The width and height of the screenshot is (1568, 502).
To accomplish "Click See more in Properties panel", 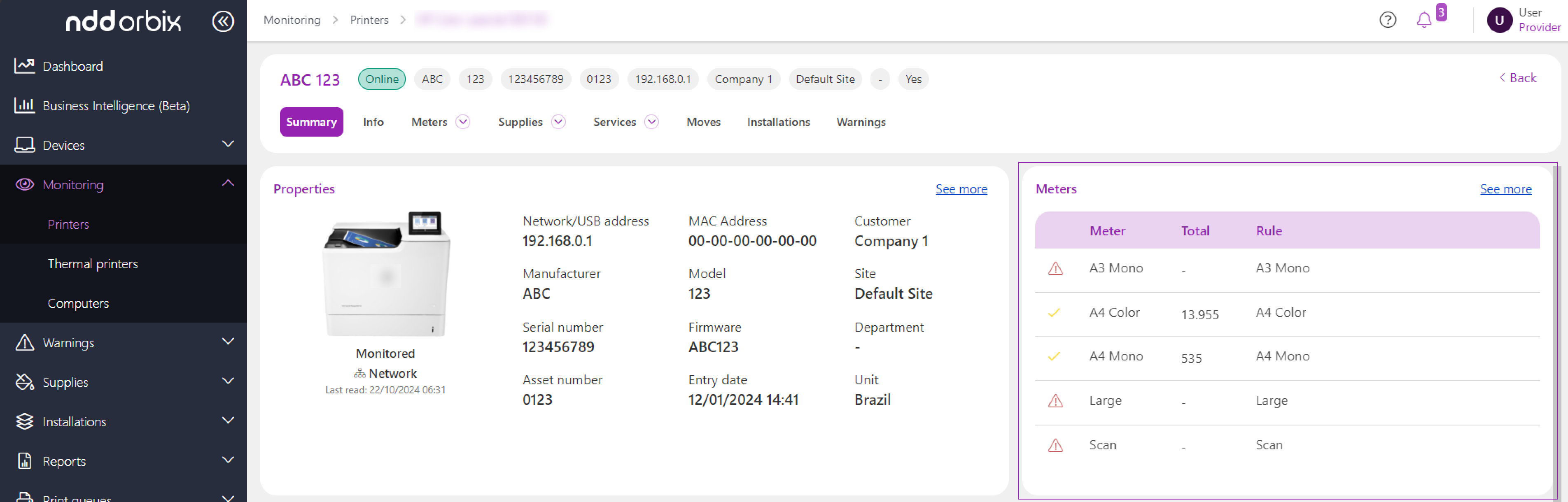I will [961, 189].
